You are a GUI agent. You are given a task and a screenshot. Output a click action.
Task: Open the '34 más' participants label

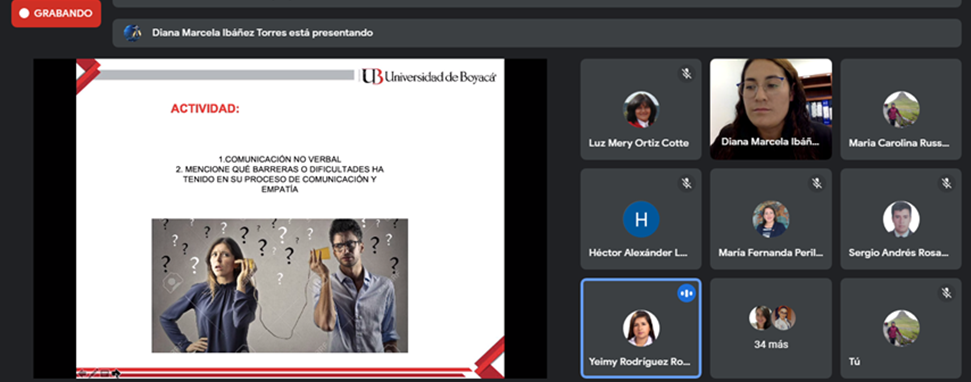coord(771,345)
